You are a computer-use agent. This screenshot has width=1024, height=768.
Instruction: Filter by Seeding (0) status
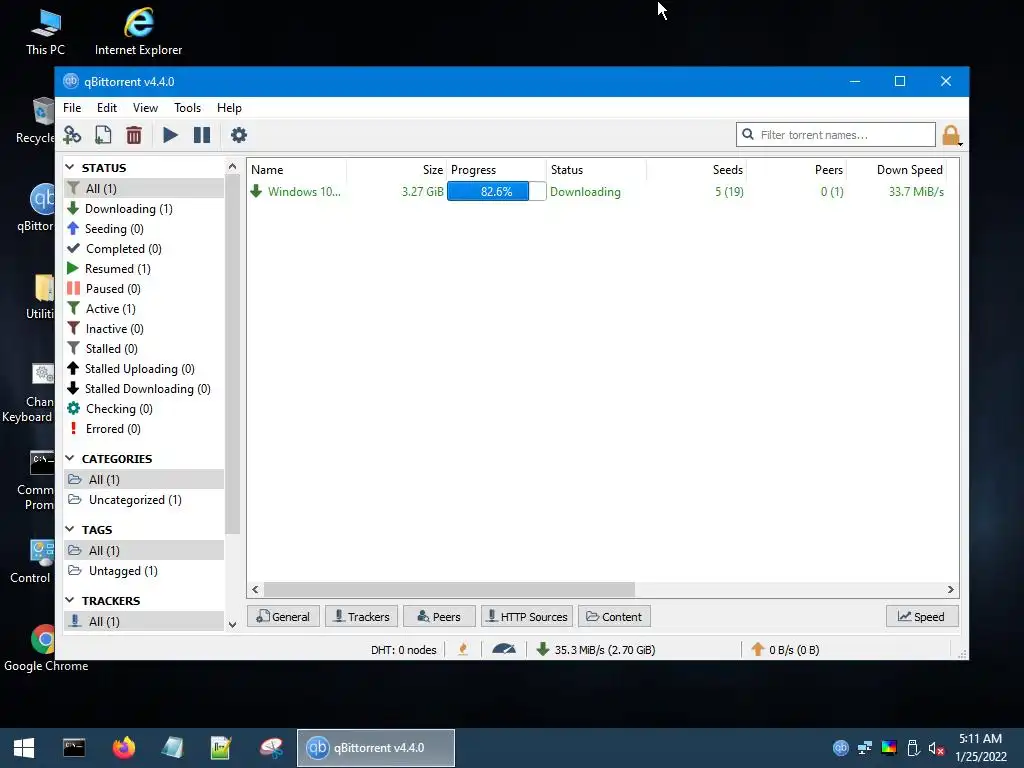click(x=144, y=229)
